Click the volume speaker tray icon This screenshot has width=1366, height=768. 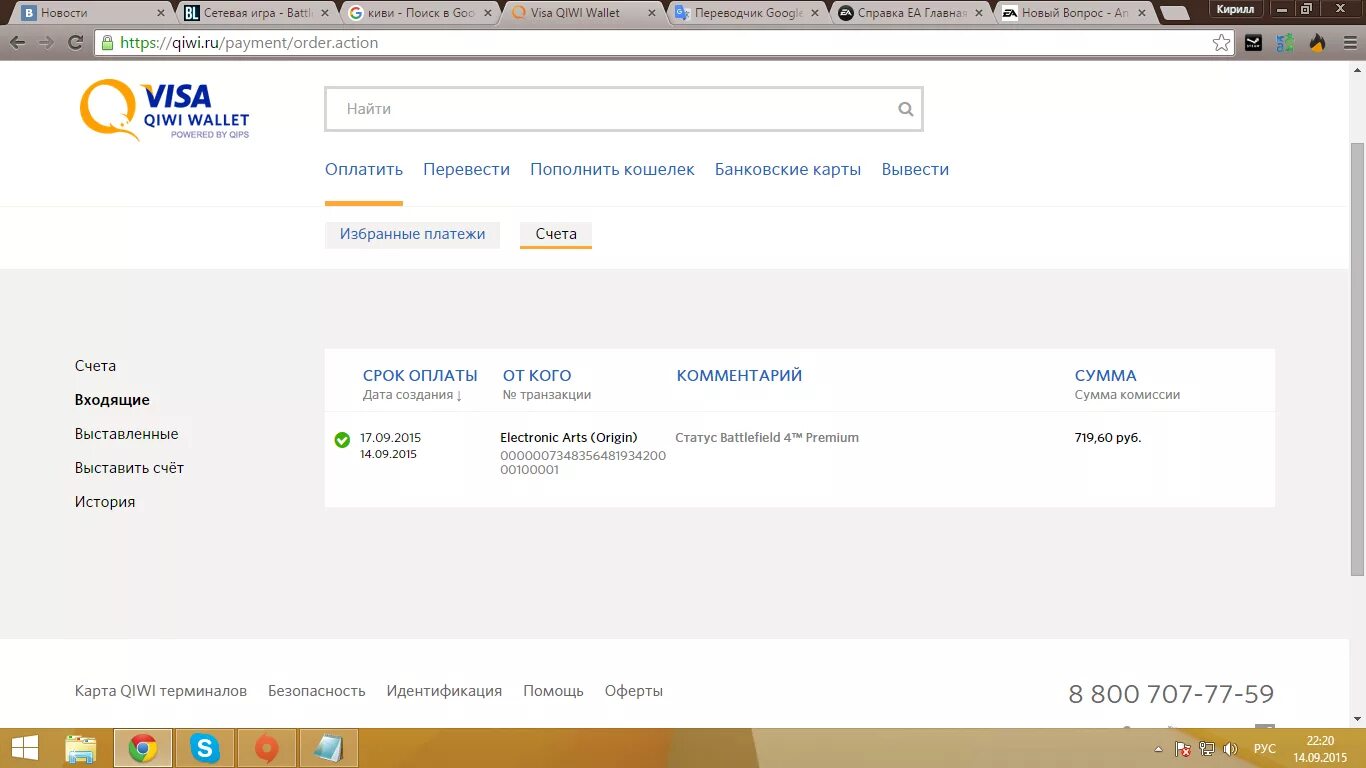tap(1230, 748)
